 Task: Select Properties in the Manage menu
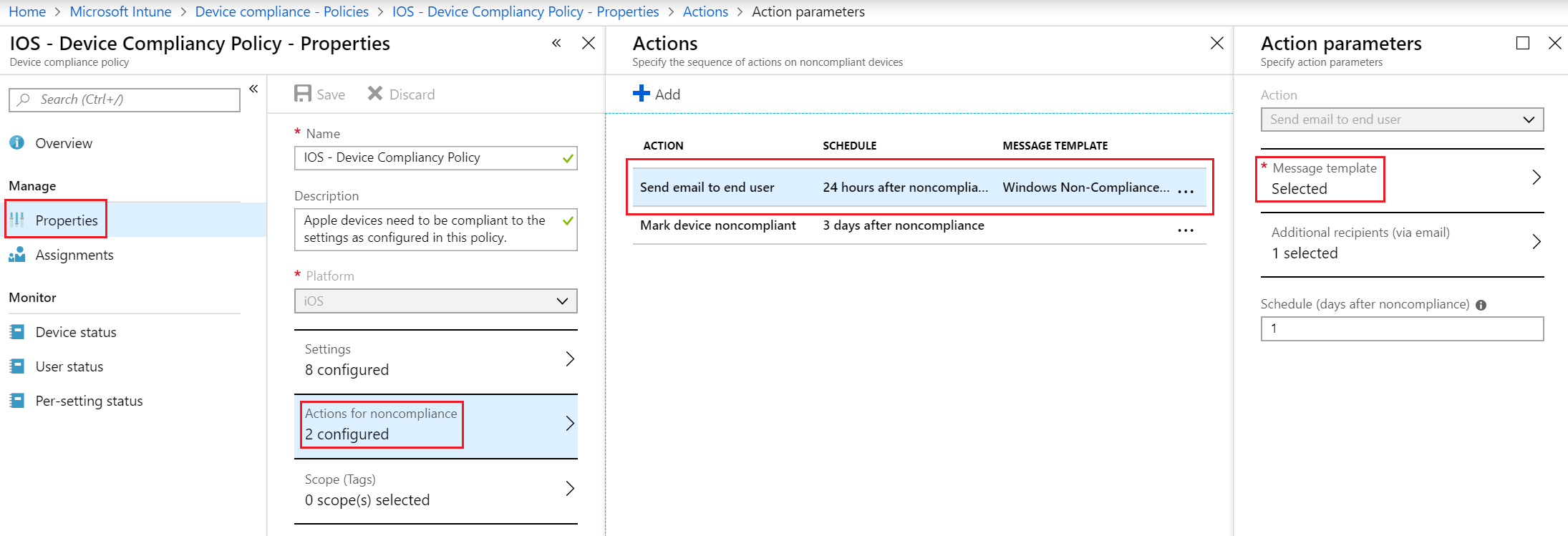[66, 221]
